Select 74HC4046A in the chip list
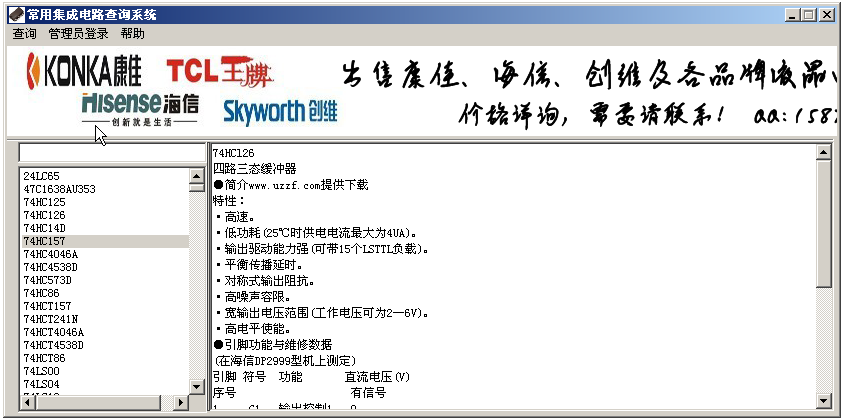Screen dimensions: 844x419 (106, 254)
